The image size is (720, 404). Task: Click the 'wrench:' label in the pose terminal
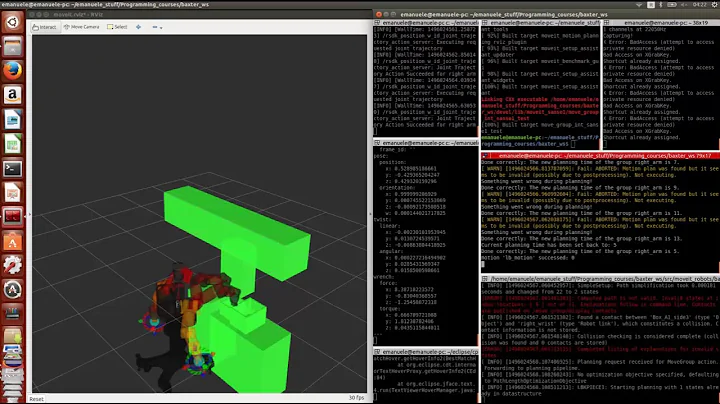pos(384,277)
